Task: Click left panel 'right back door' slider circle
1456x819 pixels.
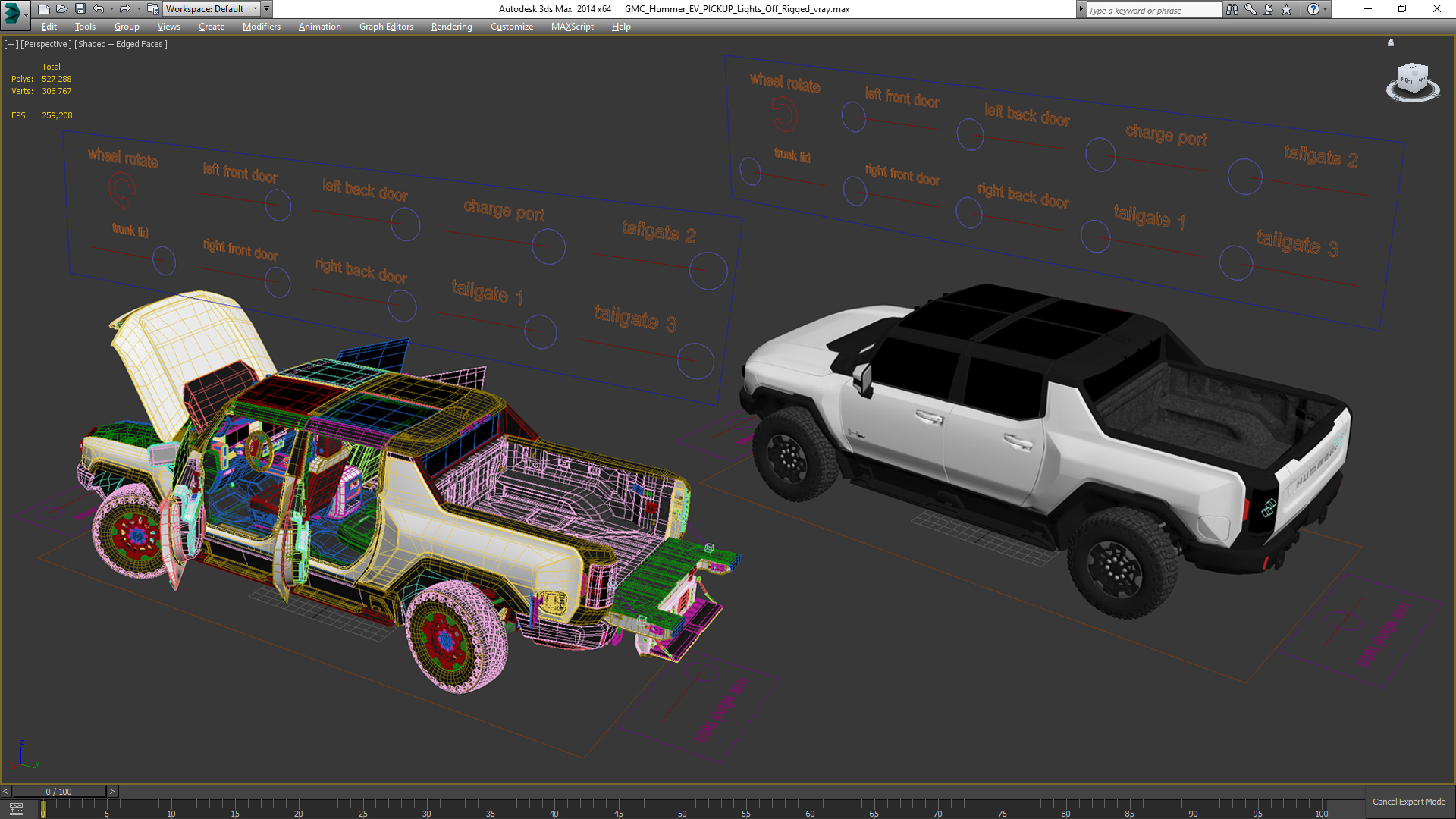Action: [x=402, y=306]
